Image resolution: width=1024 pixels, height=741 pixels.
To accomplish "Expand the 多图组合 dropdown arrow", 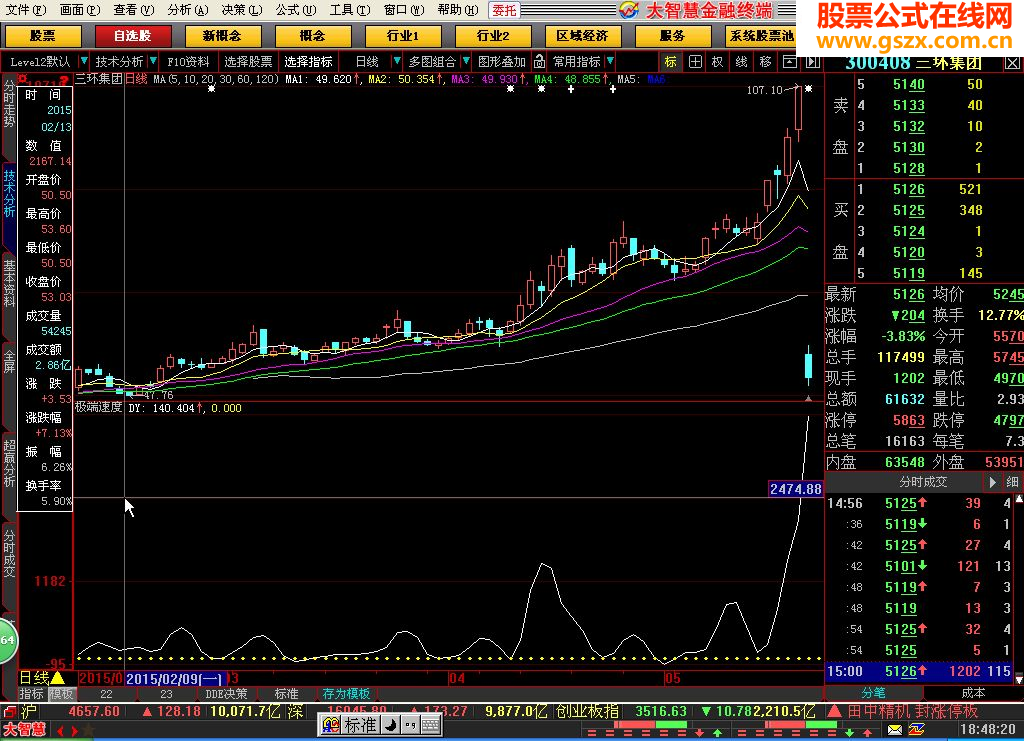I will click(x=466, y=61).
